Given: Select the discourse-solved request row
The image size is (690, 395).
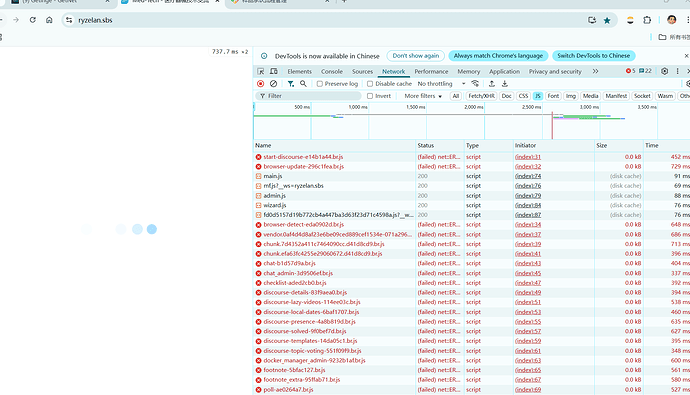Looking at the screenshot, I should coord(472,331).
